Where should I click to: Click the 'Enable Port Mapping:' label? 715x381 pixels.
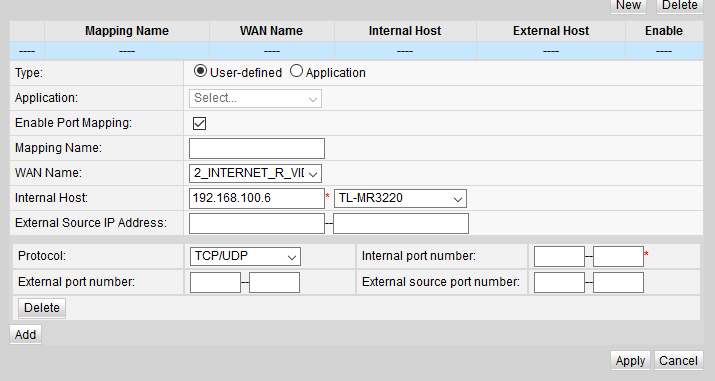(x=73, y=123)
